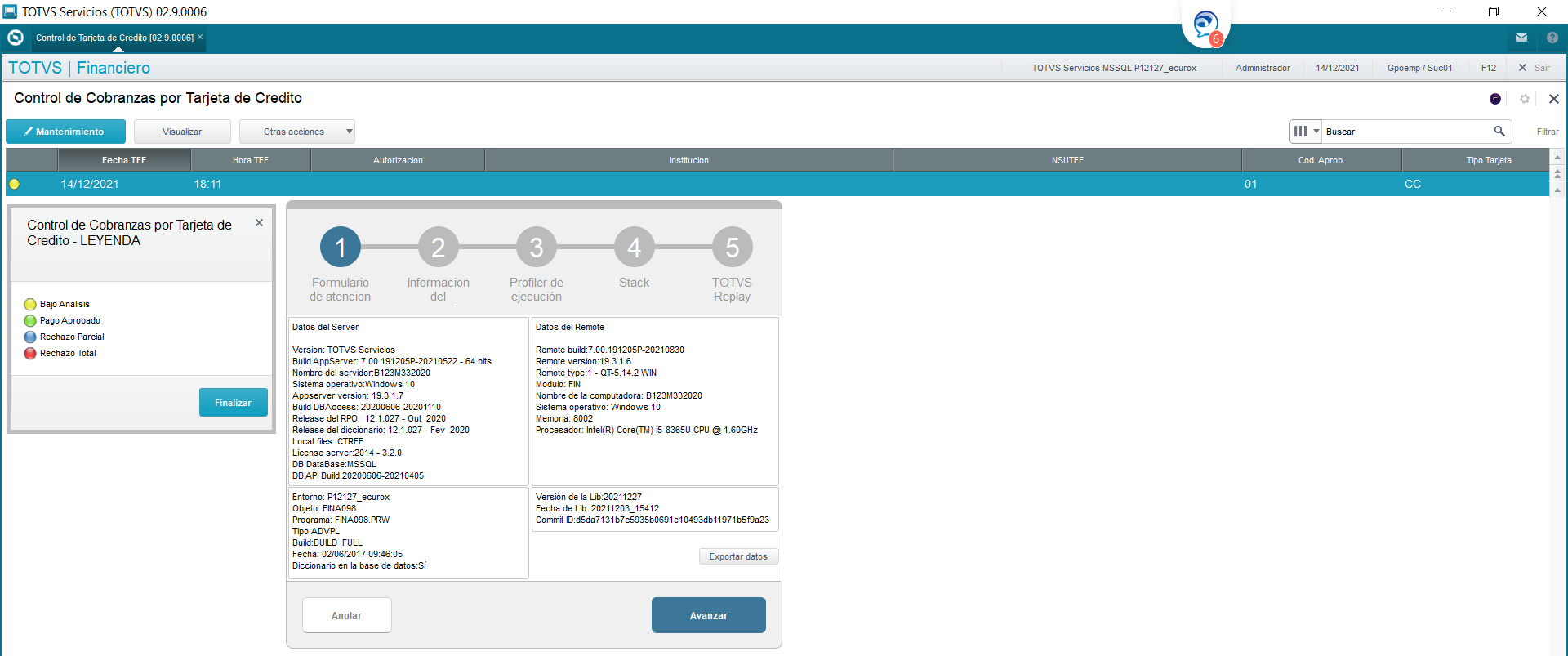This screenshot has height=656, width=1568.
Task: Select step 5 TOTVS Replay
Action: pos(732,247)
